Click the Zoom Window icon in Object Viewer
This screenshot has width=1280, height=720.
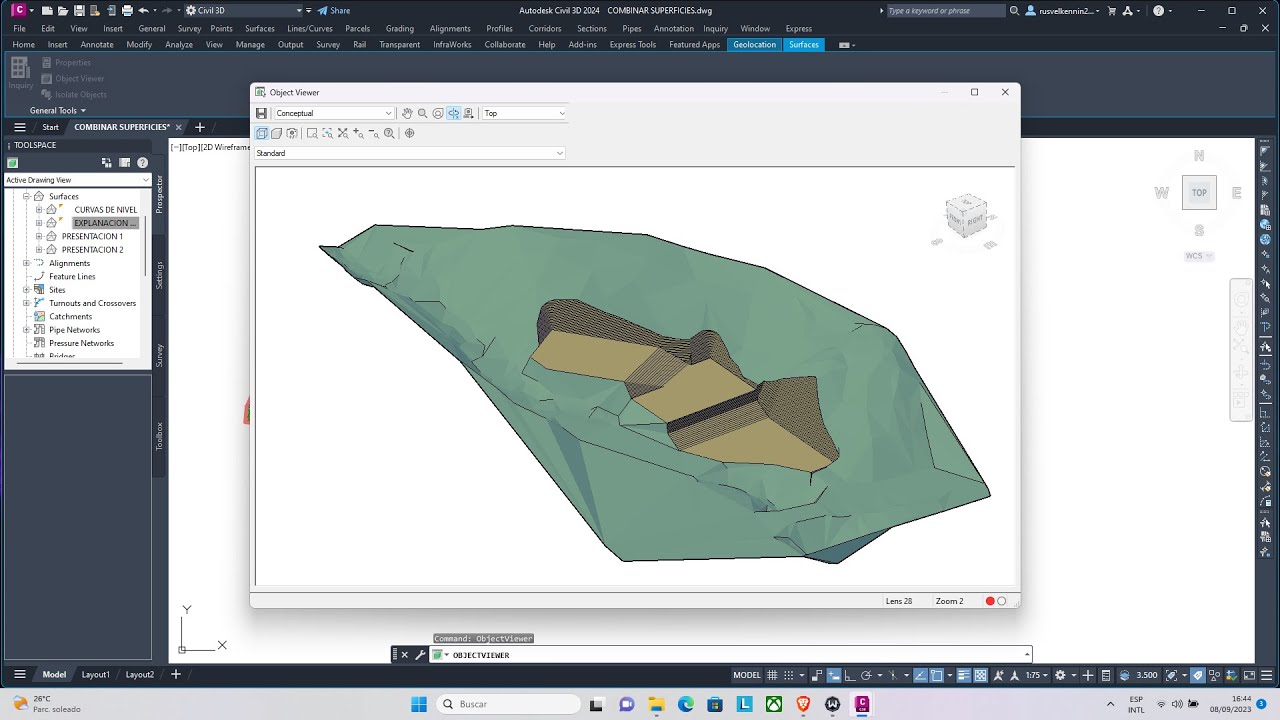(312, 133)
